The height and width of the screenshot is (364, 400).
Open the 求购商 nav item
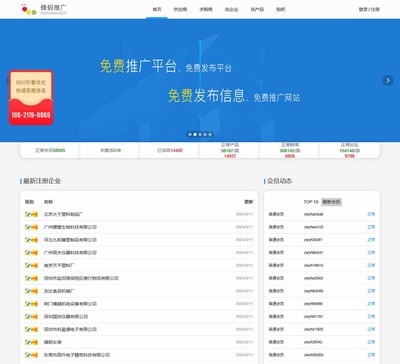tap(206, 9)
